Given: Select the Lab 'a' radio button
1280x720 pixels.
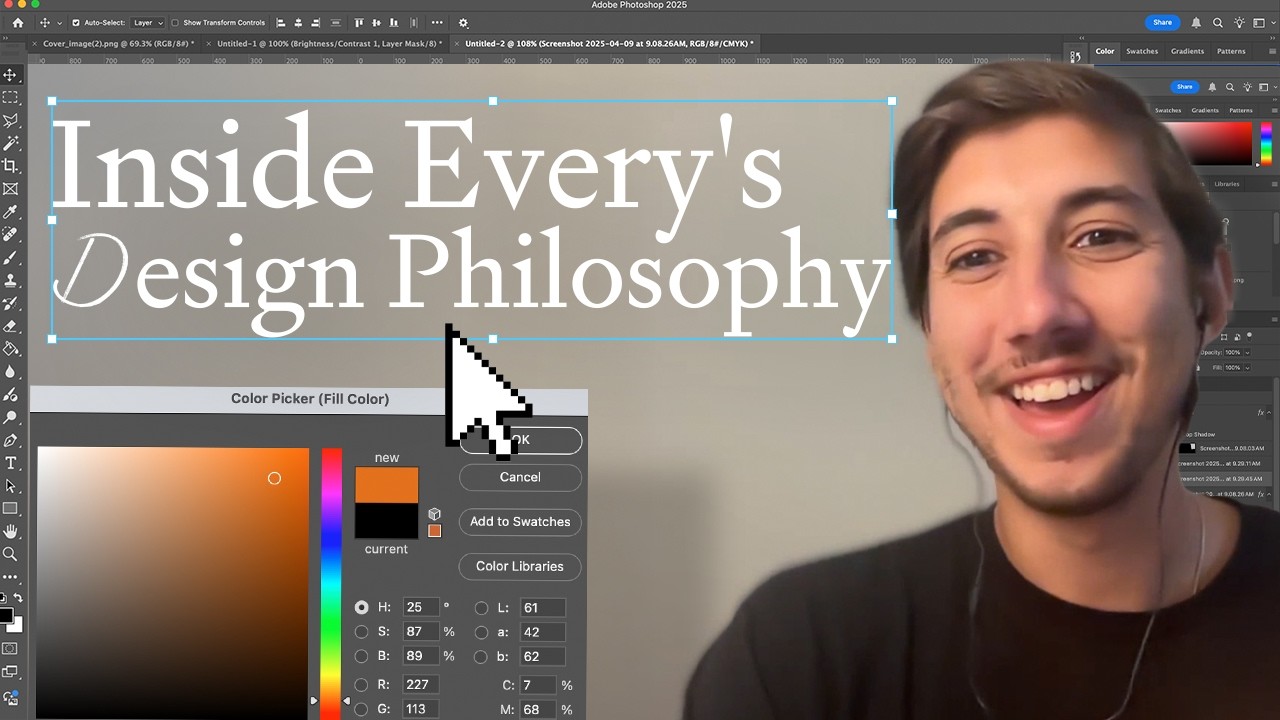Looking at the screenshot, I should pos(481,632).
